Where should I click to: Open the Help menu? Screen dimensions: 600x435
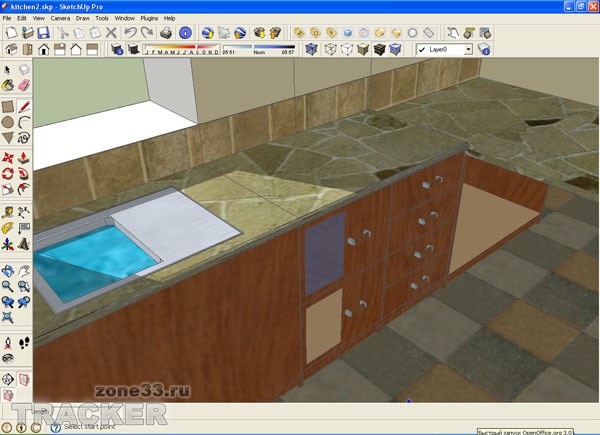tap(170, 18)
